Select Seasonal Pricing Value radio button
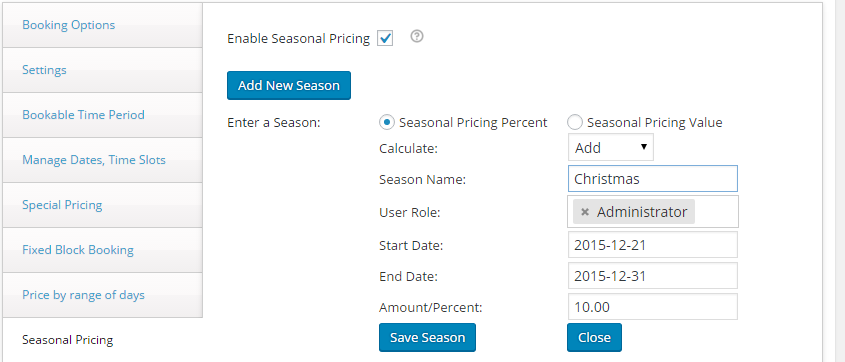845x362 pixels. pyautogui.click(x=574, y=122)
